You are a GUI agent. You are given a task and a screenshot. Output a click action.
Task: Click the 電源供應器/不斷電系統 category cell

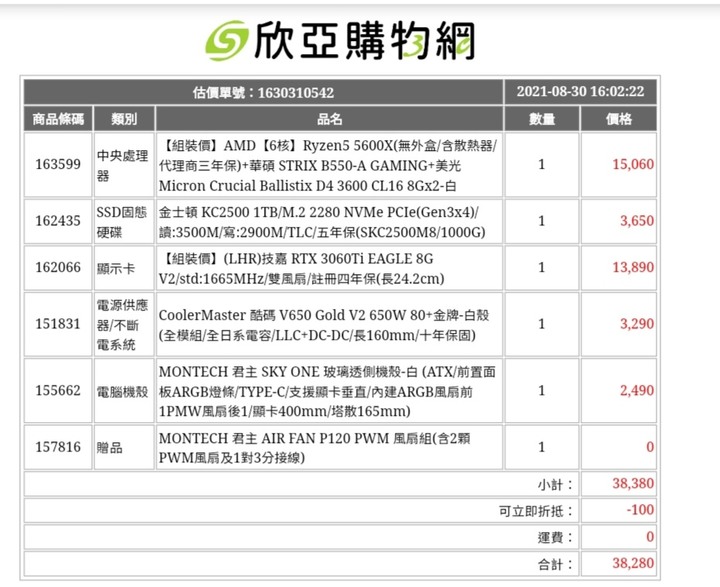pos(122,325)
